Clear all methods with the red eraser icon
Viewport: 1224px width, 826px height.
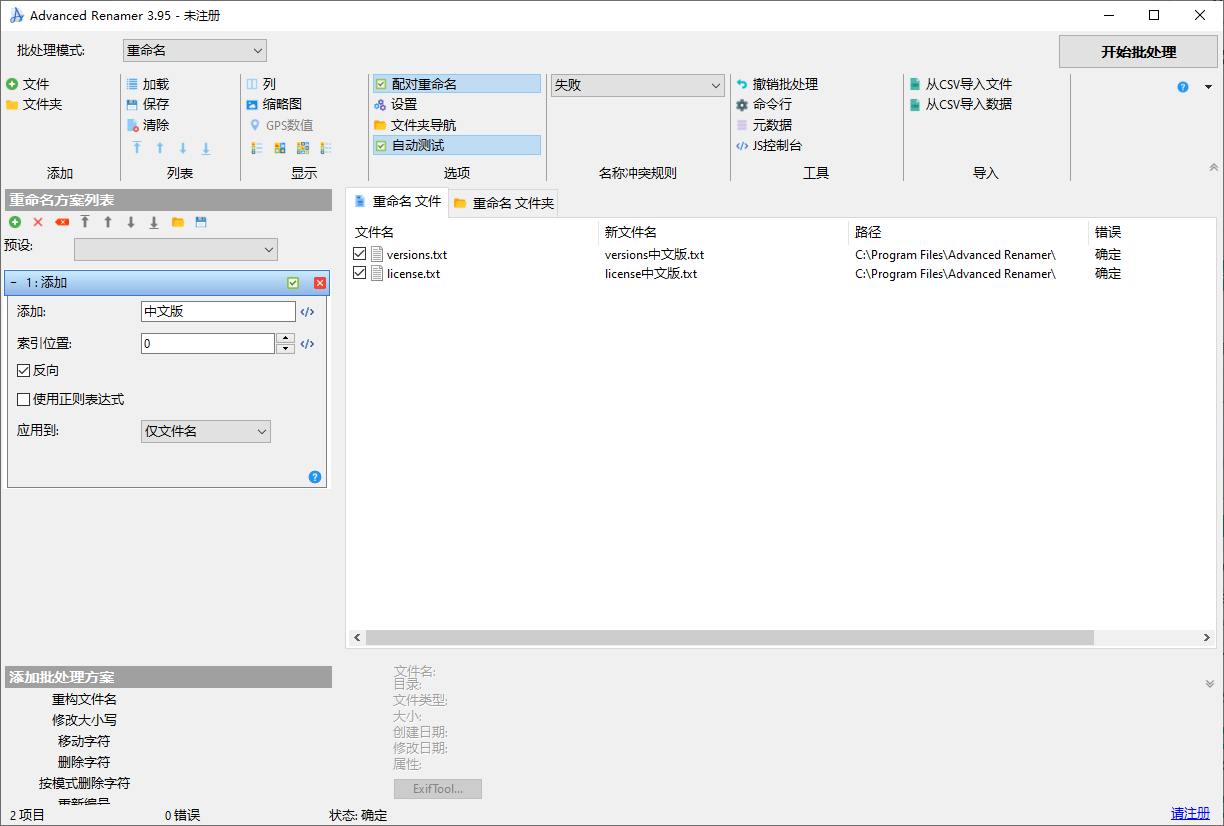point(62,222)
